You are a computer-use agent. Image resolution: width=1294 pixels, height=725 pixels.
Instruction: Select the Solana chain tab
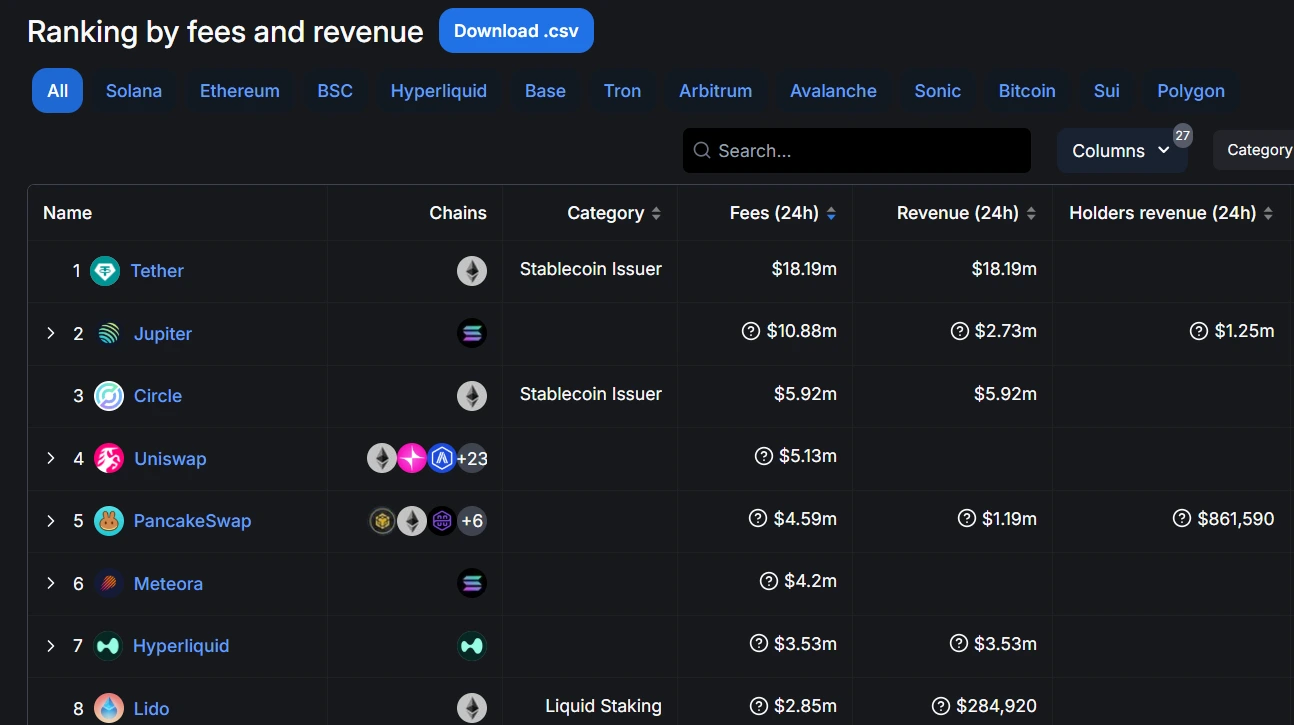(134, 91)
